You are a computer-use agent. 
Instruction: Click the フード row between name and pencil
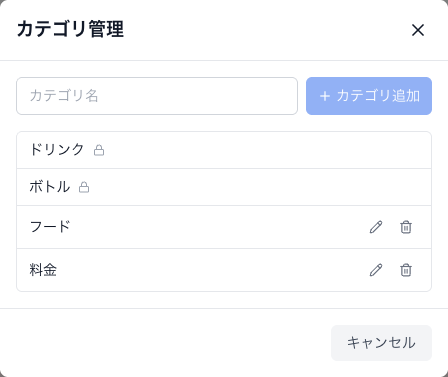pyautogui.click(x=218, y=227)
